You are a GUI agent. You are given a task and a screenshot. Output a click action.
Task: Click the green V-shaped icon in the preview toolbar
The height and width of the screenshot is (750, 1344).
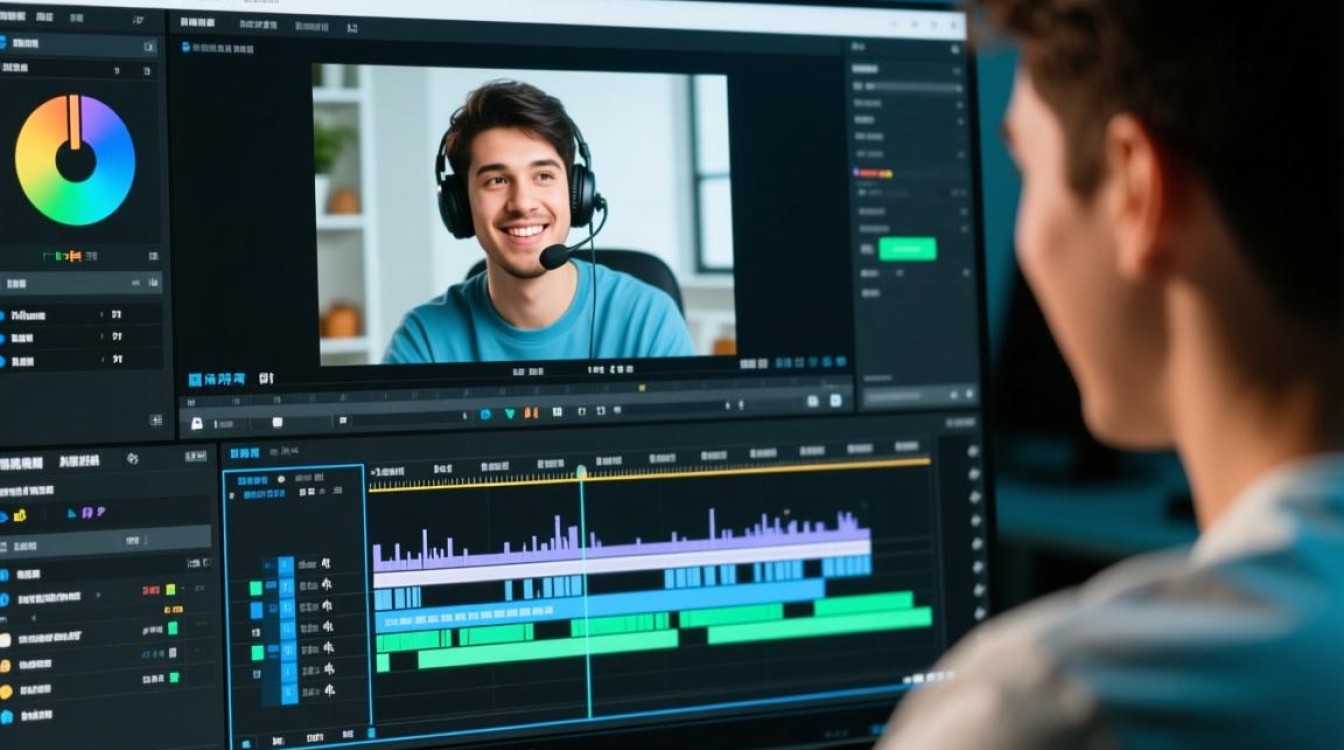tap(510, 413)
